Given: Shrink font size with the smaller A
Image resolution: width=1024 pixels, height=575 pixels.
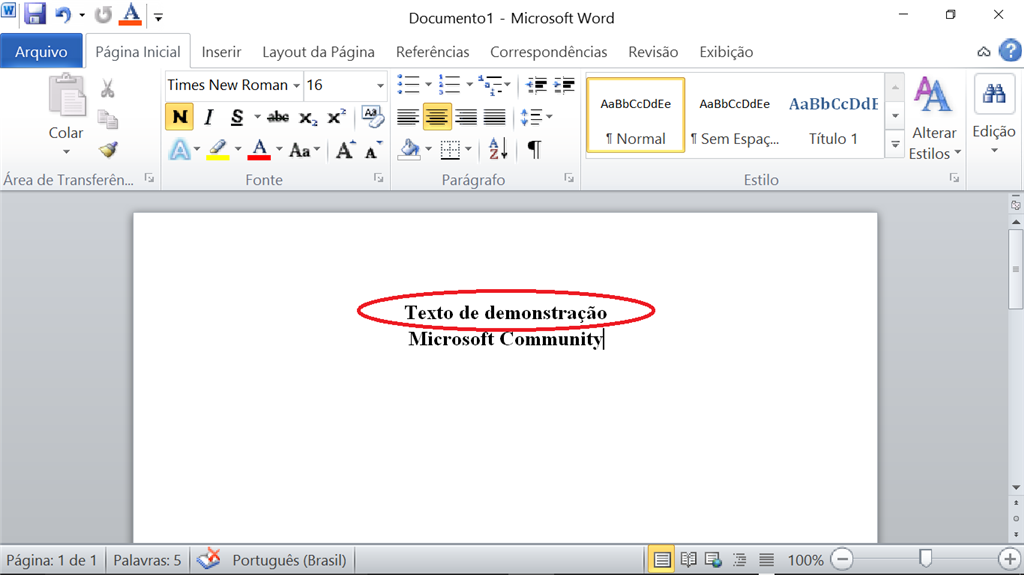Looking at the screenshot, I should coord(373,150).
